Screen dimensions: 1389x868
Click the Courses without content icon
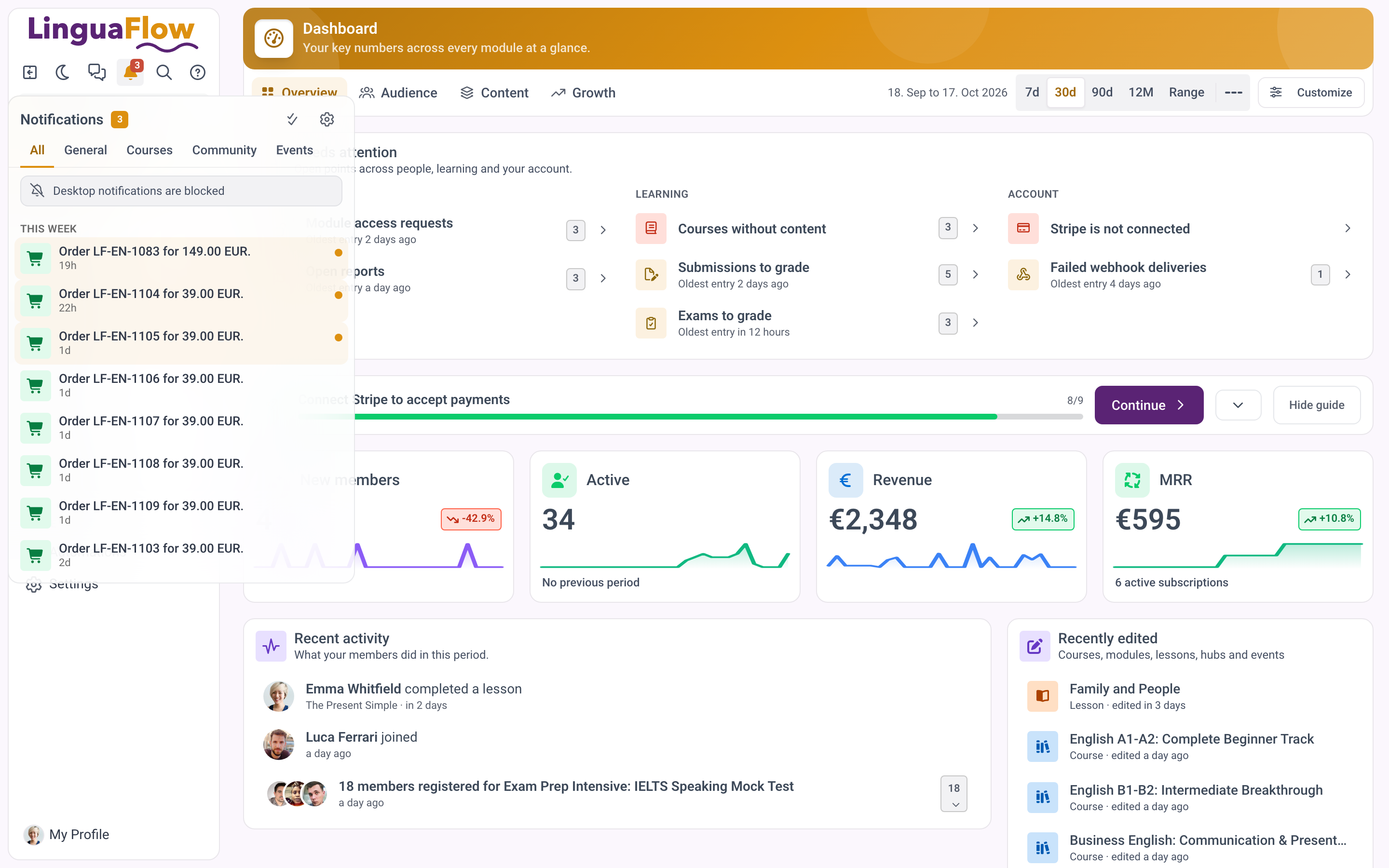[651, 229]
